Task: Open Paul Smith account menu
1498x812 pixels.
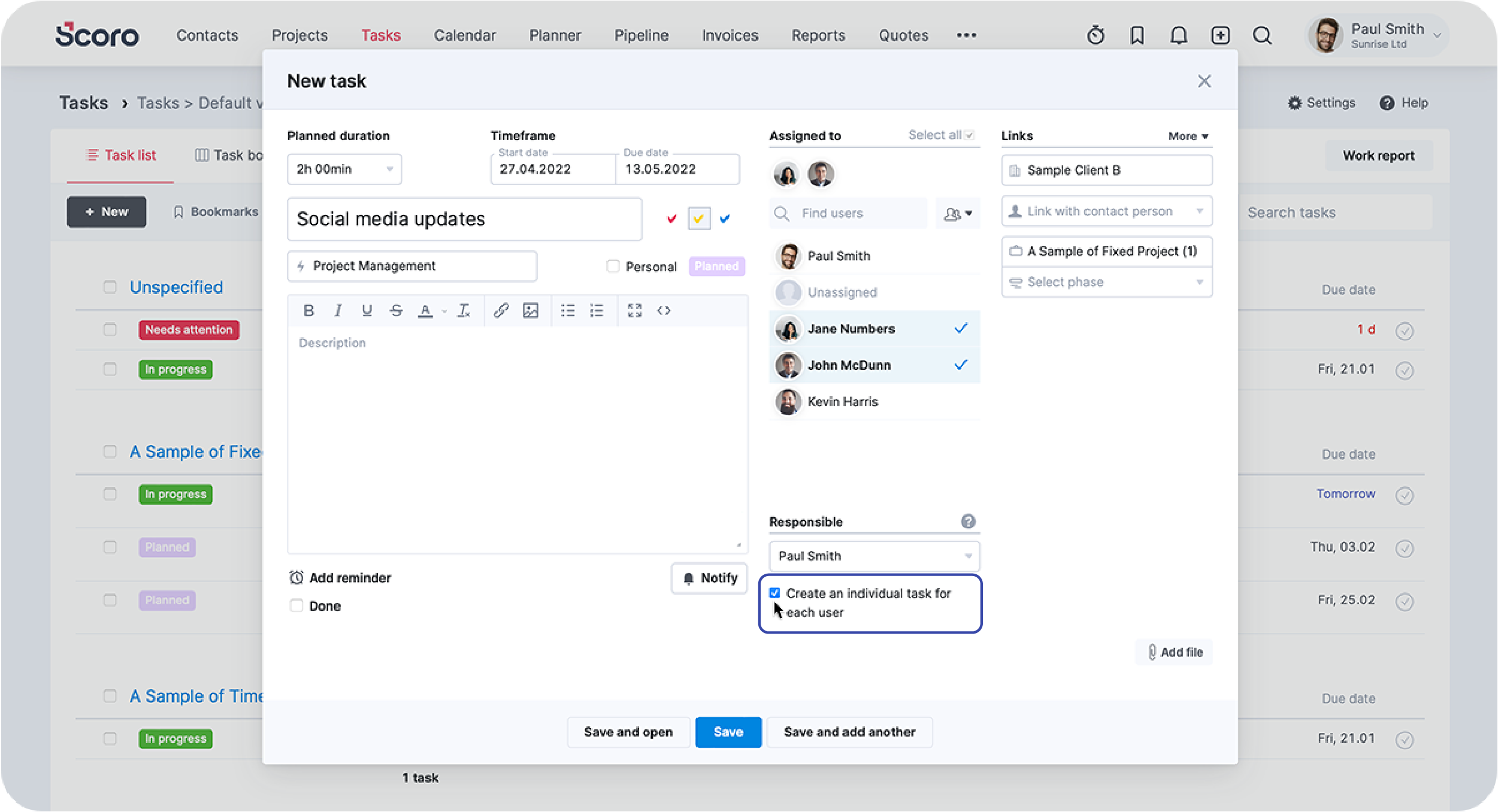Action: click(x=1376, y=35)
